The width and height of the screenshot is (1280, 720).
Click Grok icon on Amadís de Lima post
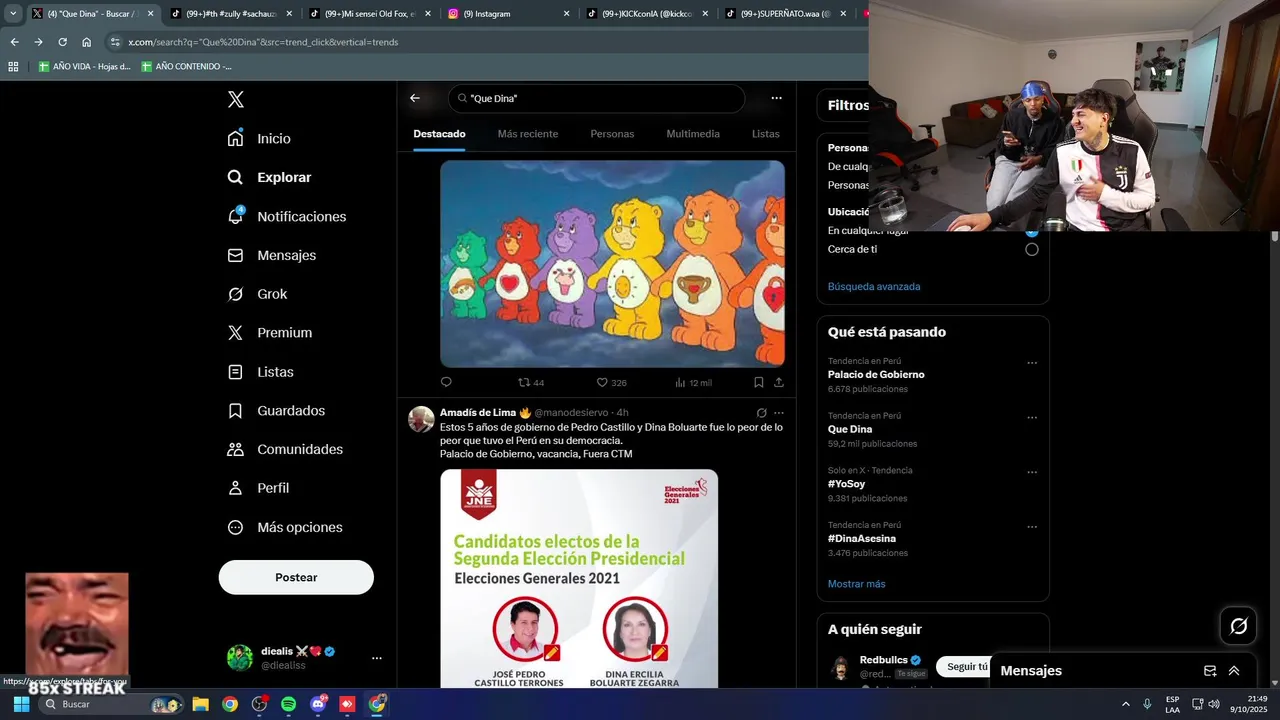point(761,412)
